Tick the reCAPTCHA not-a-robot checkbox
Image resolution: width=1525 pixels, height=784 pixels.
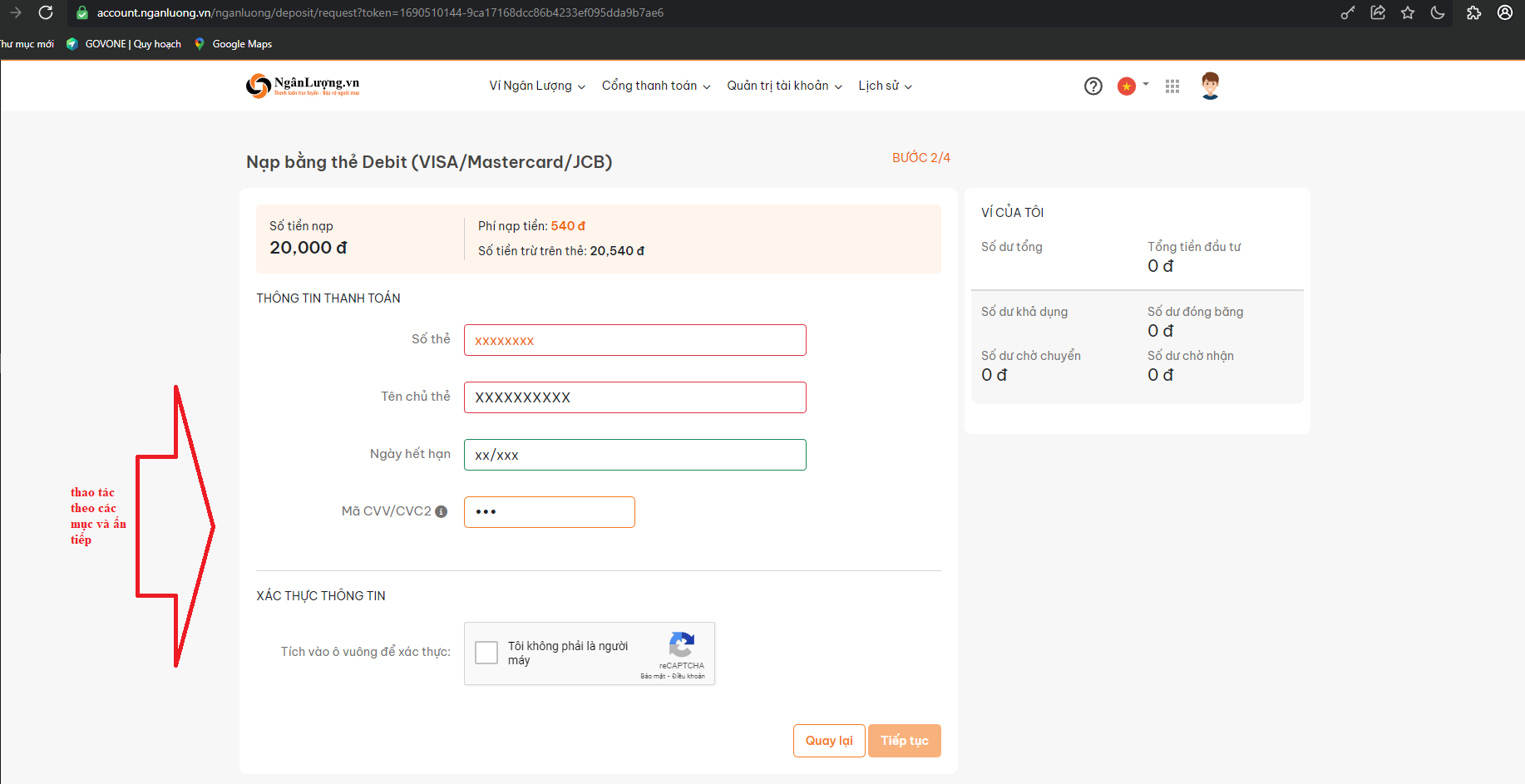[x=486, y=653]
